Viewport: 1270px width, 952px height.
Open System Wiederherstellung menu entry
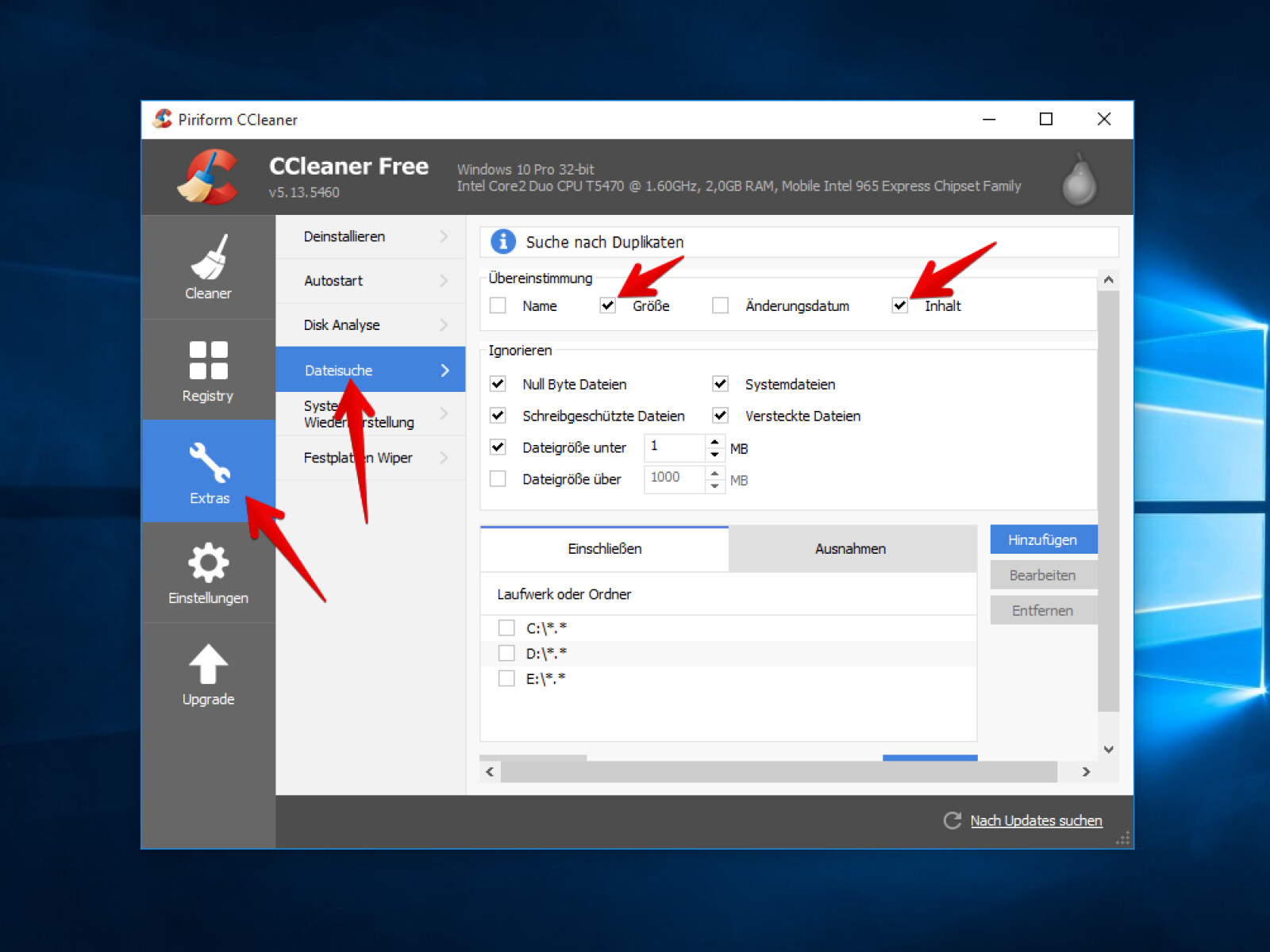coord(371,414)
